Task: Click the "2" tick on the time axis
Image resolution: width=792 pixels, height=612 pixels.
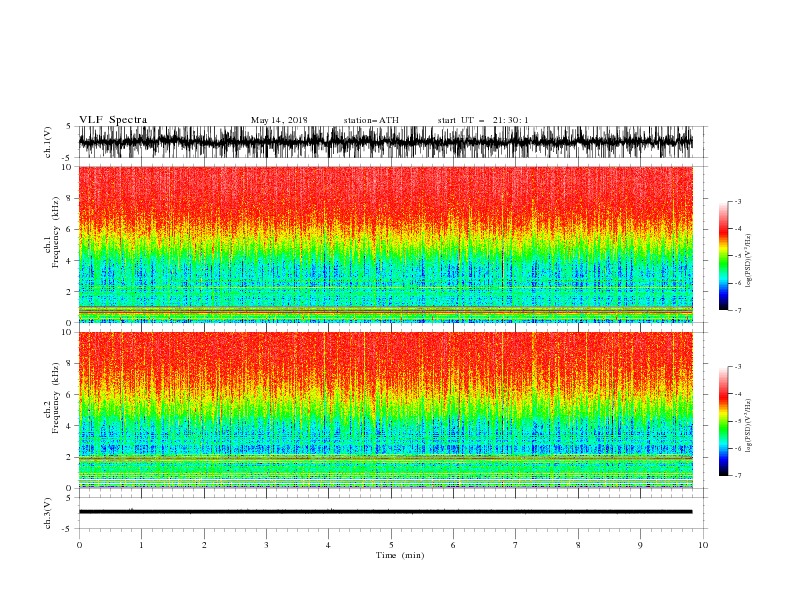Action: coord(204,545)
